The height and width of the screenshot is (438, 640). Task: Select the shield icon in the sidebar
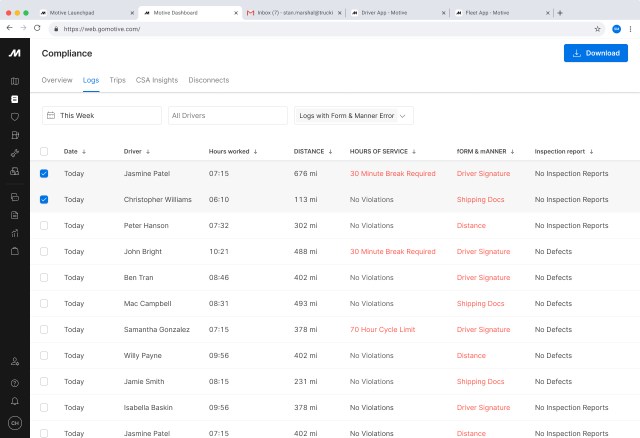tap(14, 117)
